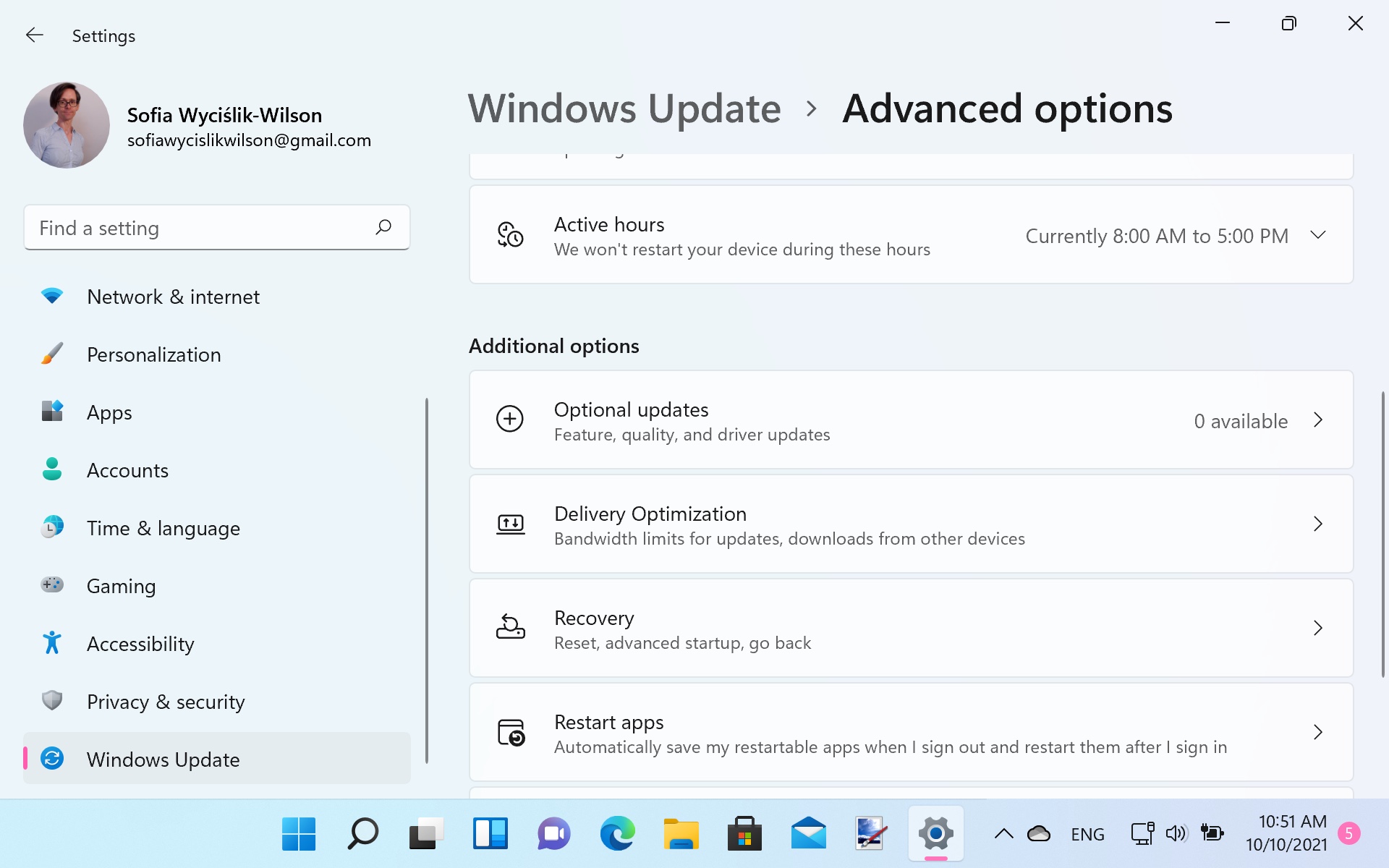Open the Recovery settings card

click(911, 628)
